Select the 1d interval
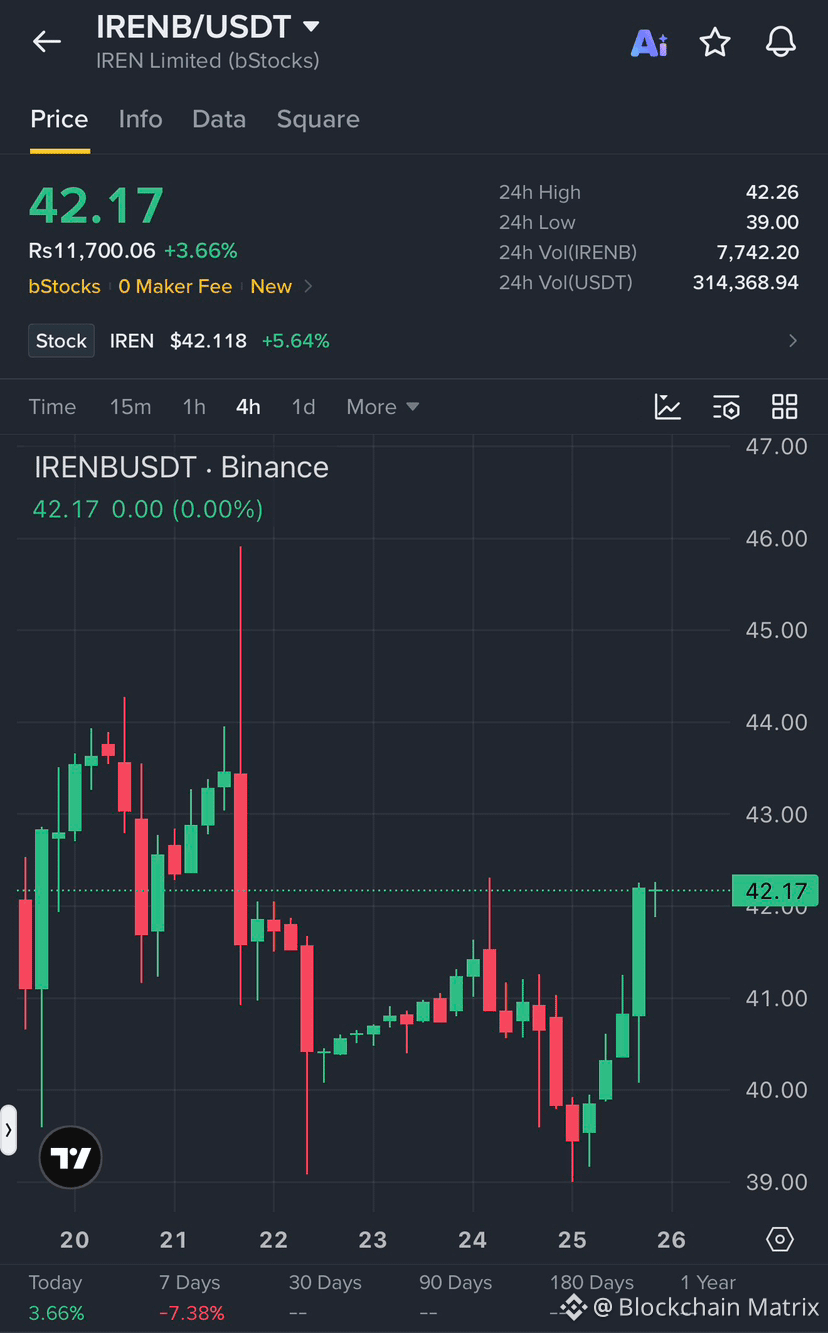Image resolution: width=828 pixels, height=1333 pixels. tap(303, 407)
